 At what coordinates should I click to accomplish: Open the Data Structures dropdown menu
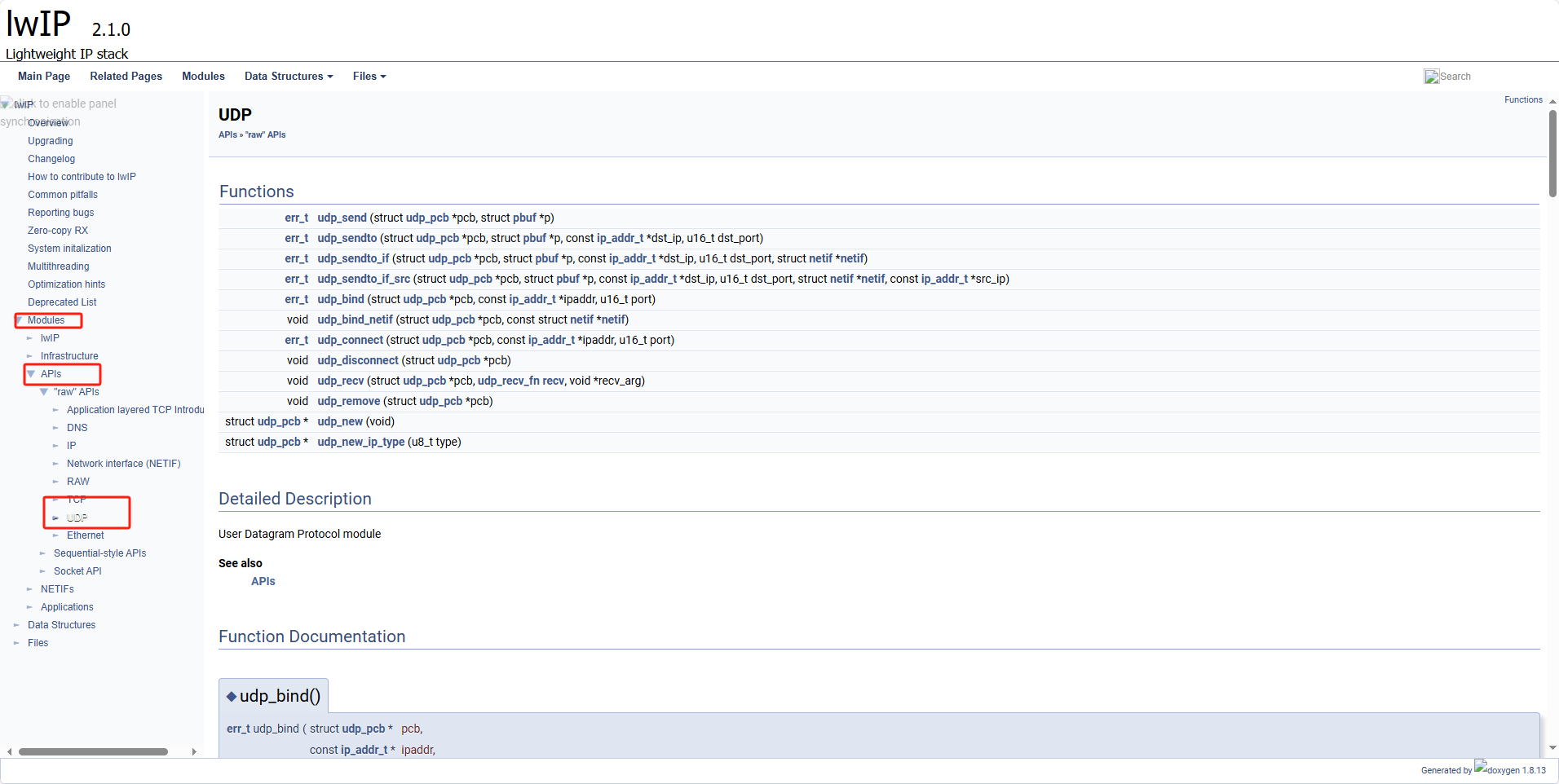click(289, 76)
